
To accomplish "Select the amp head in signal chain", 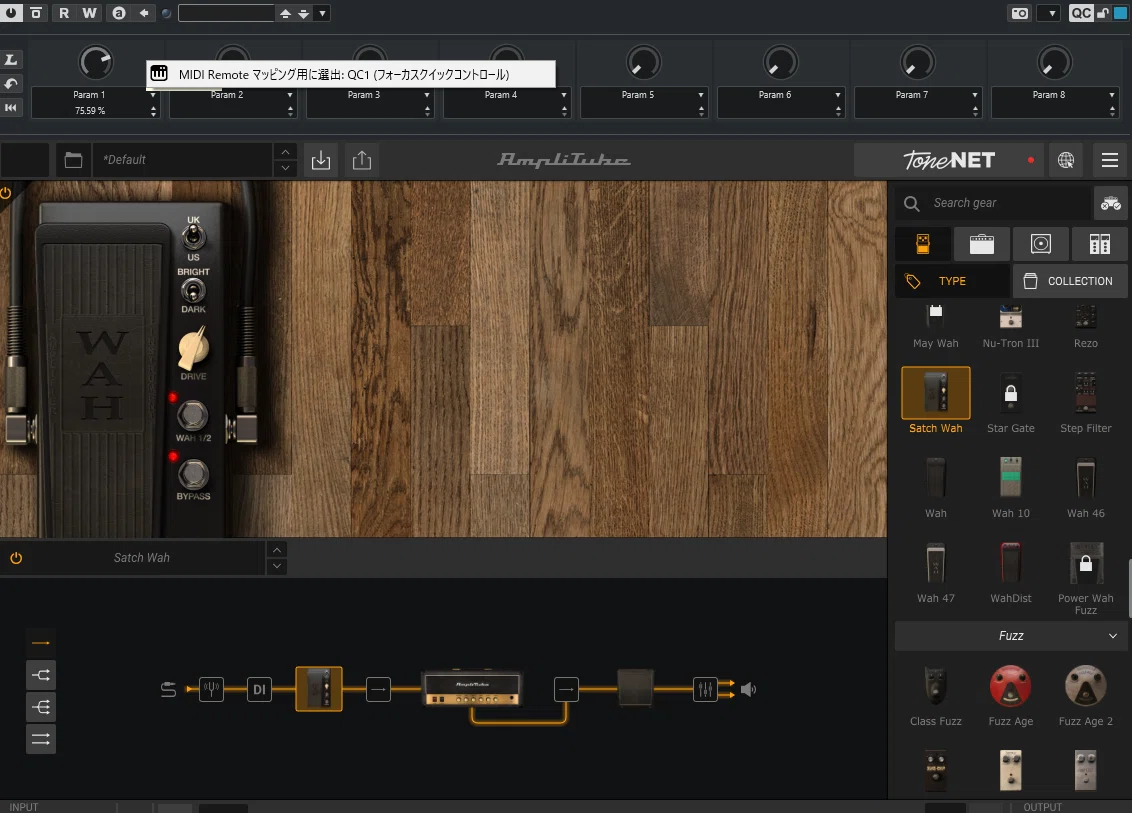I will (472, 688).
